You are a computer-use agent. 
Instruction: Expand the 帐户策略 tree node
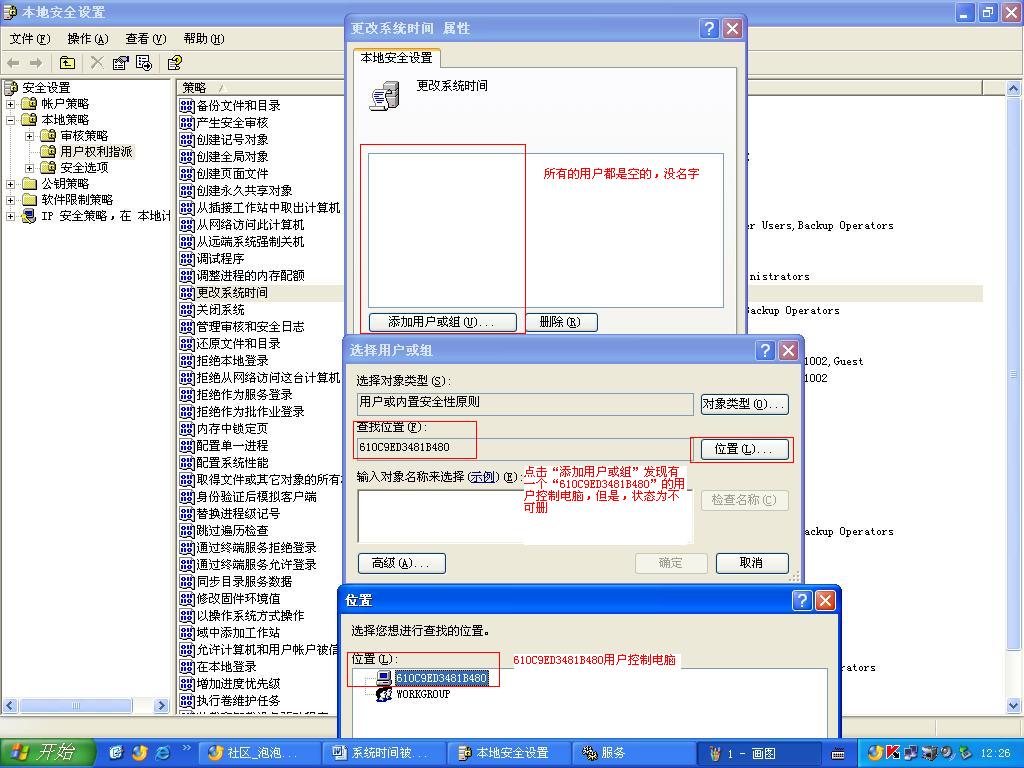[x=11, y=104]
